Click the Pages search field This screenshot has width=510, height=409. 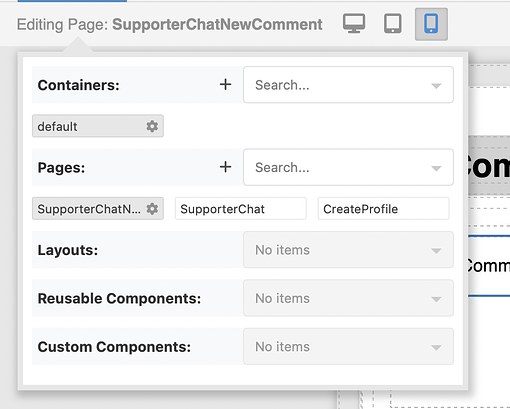[348, 167]
